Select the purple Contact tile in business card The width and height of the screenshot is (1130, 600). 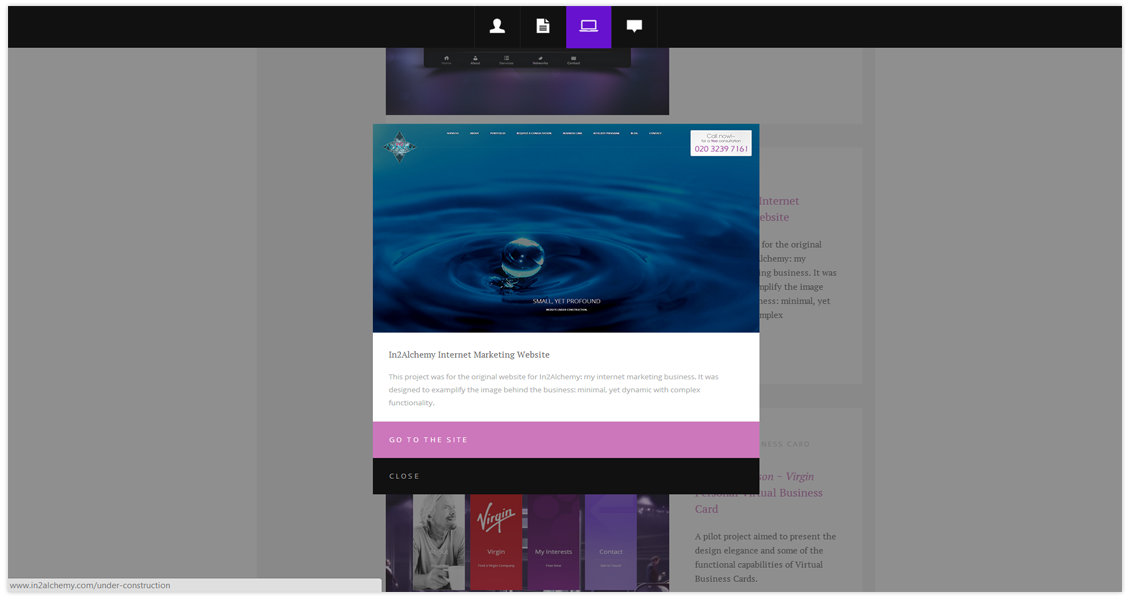click(x=610, y=540)
